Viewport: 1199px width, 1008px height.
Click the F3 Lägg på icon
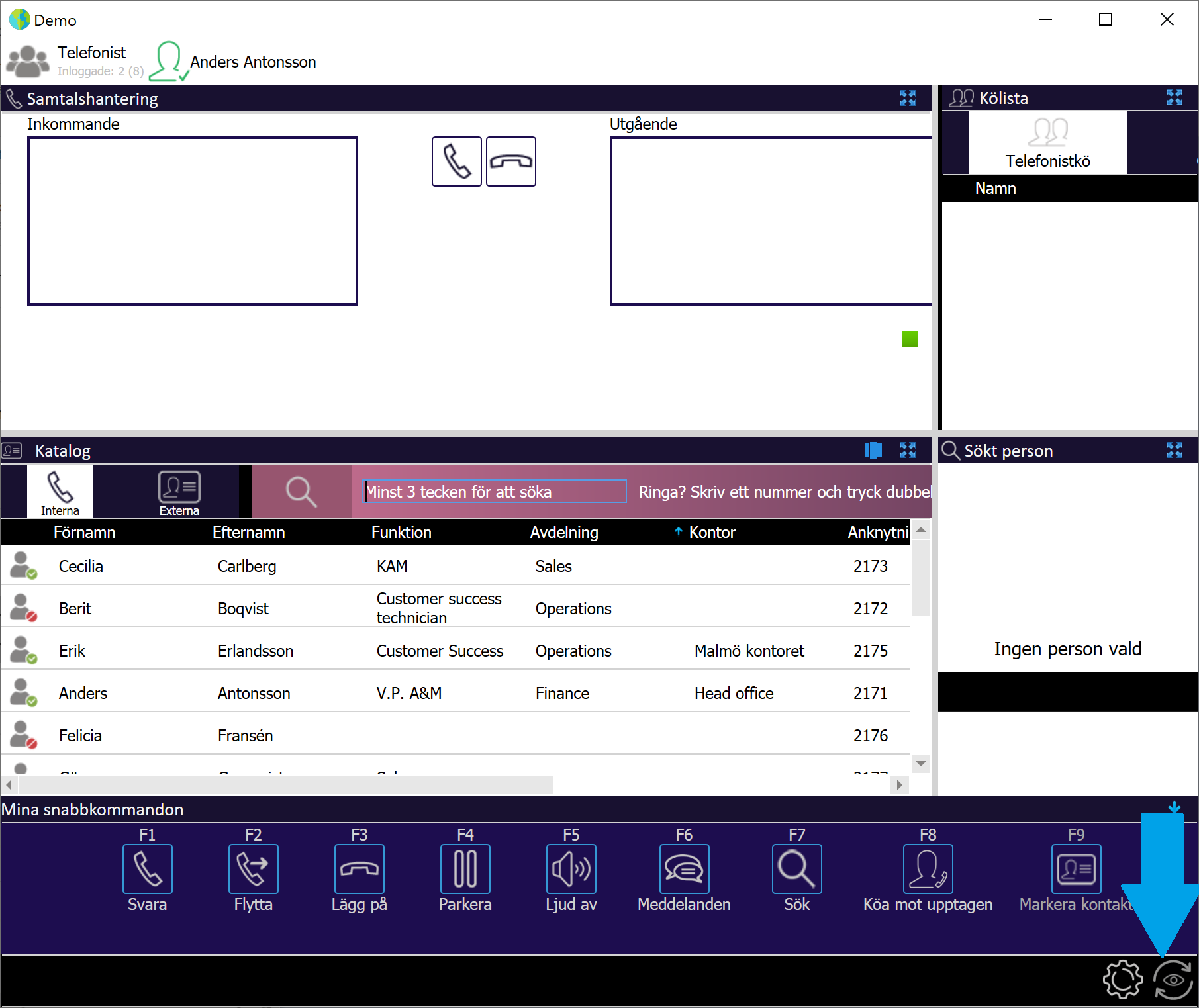pos(359,868)
